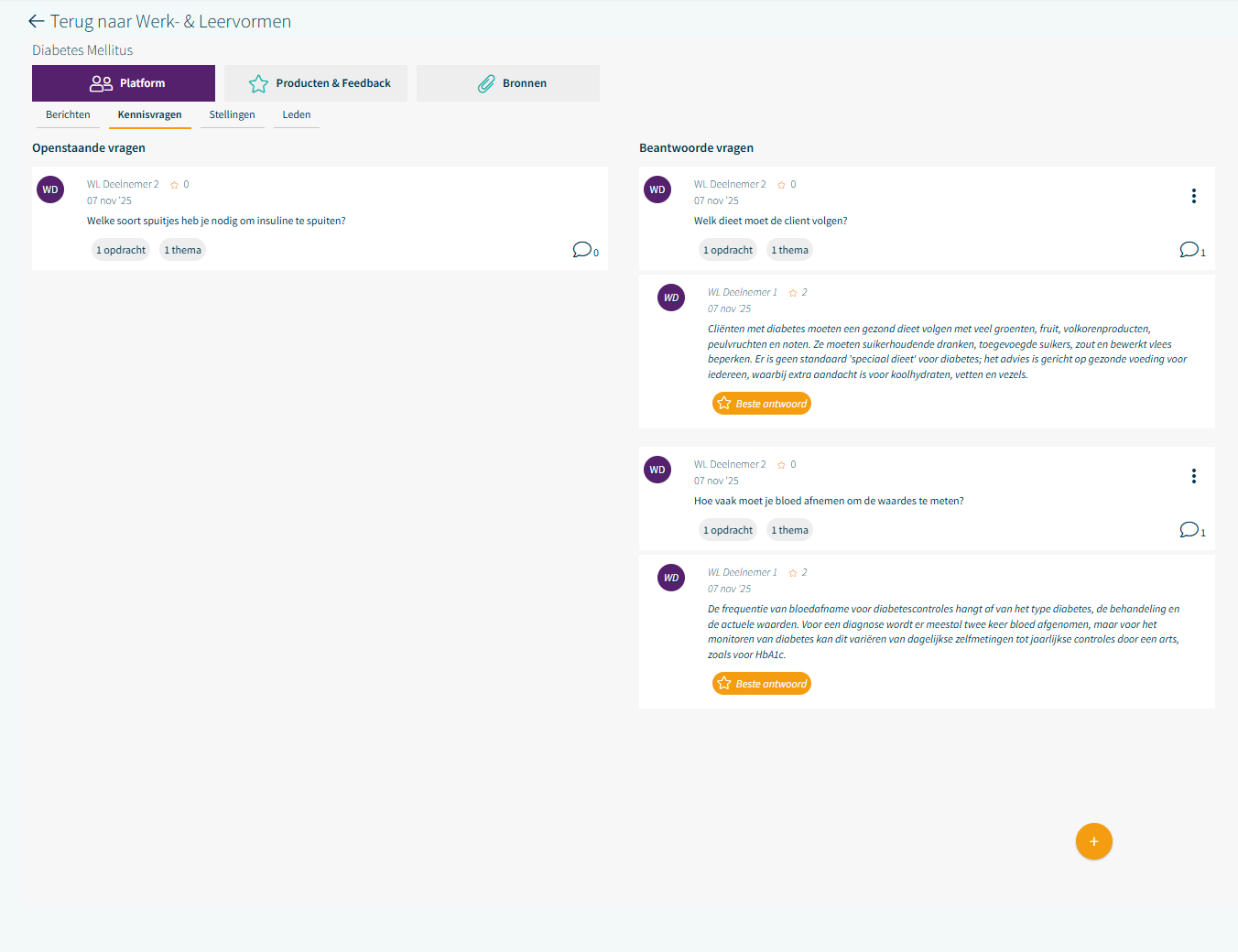Open comments on the dieet question
This screenshot has width=1238, height=952.
(x=1189, y=250)
